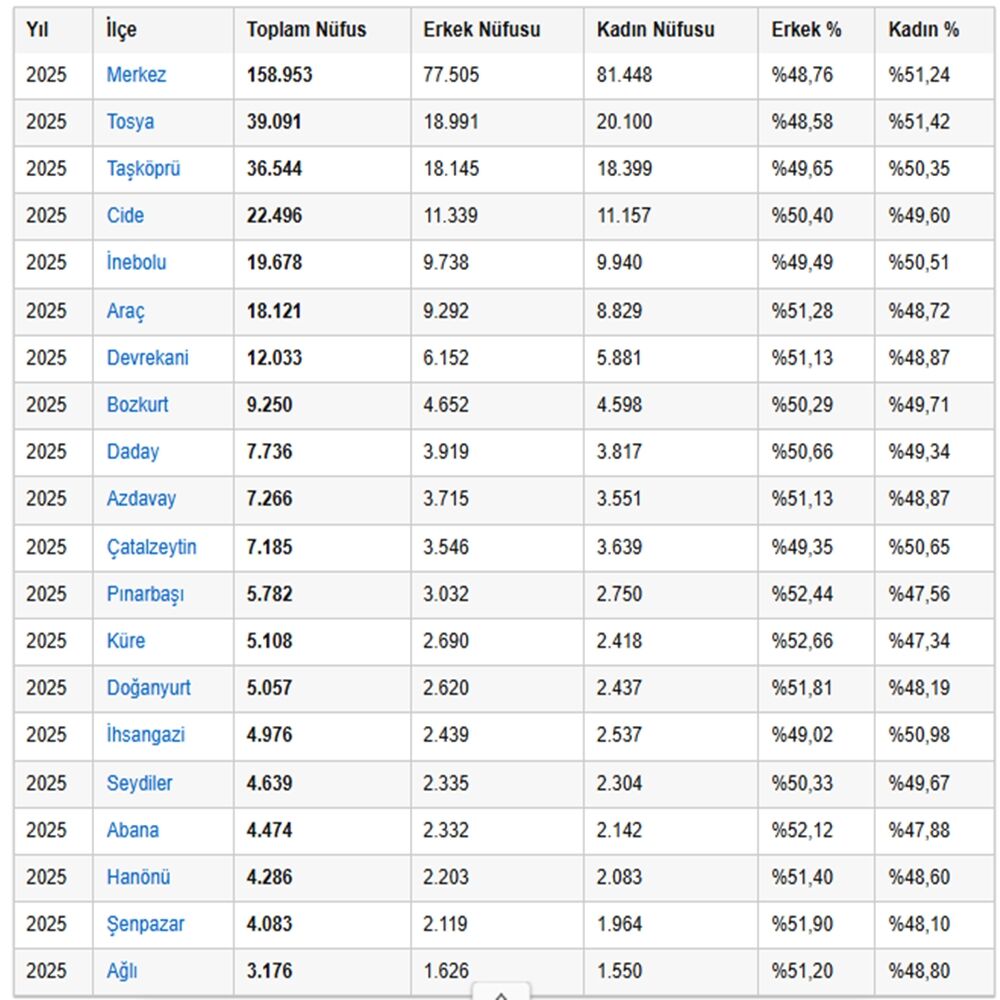This screenshot has width=1000, height=1000.
Task: Select the Ağlı link
Action: 122,971
